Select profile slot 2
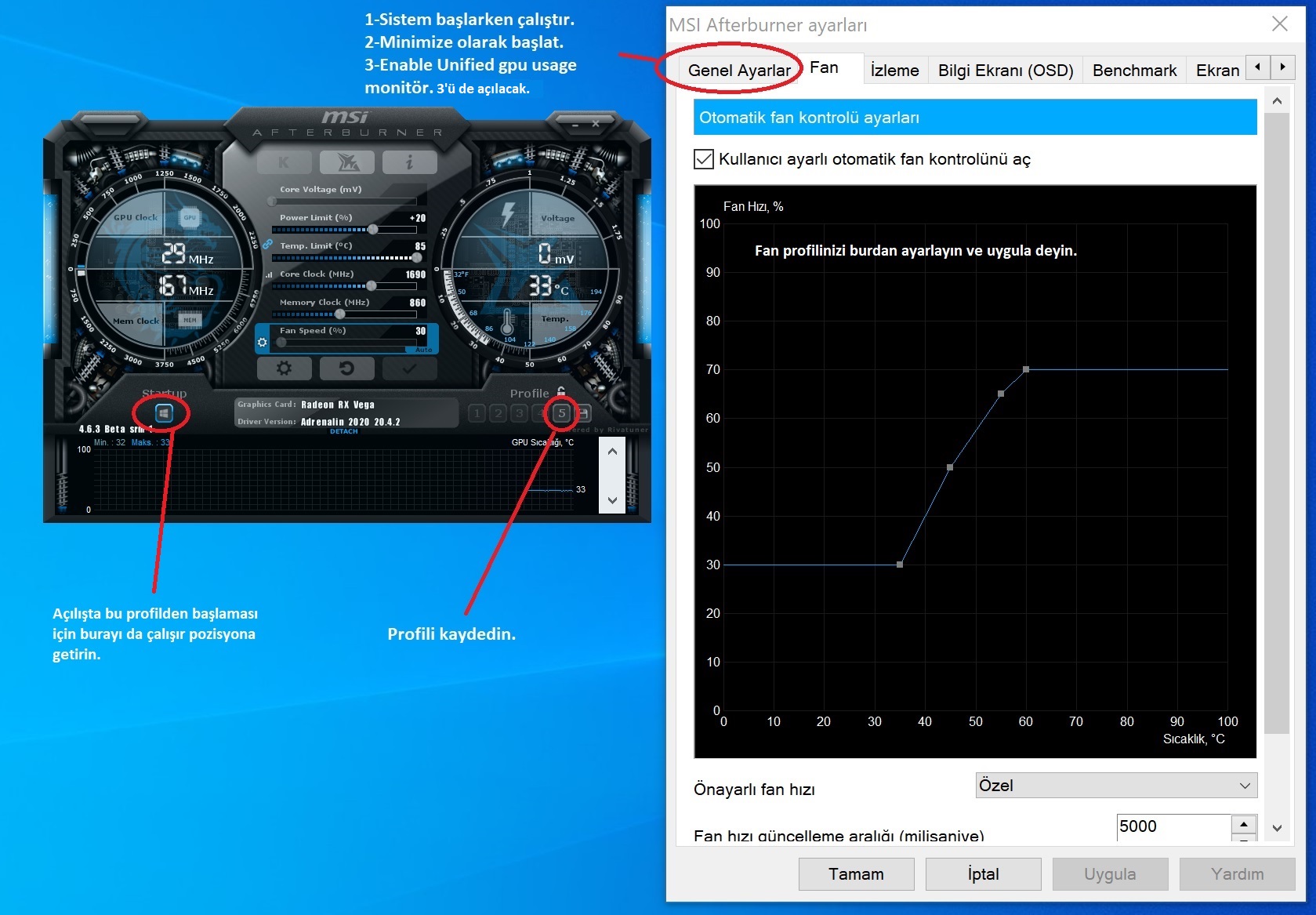 pos(498,413)
